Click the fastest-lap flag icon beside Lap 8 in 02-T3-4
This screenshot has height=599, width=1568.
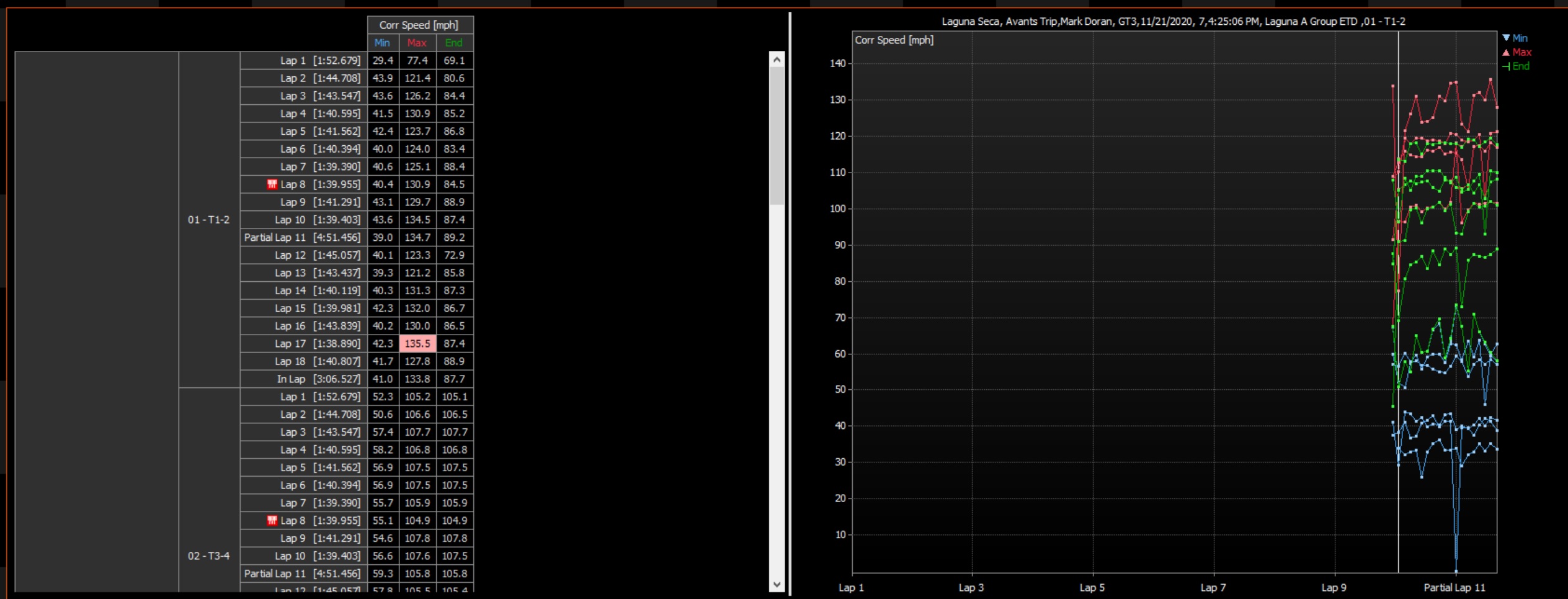click(272, 521)
